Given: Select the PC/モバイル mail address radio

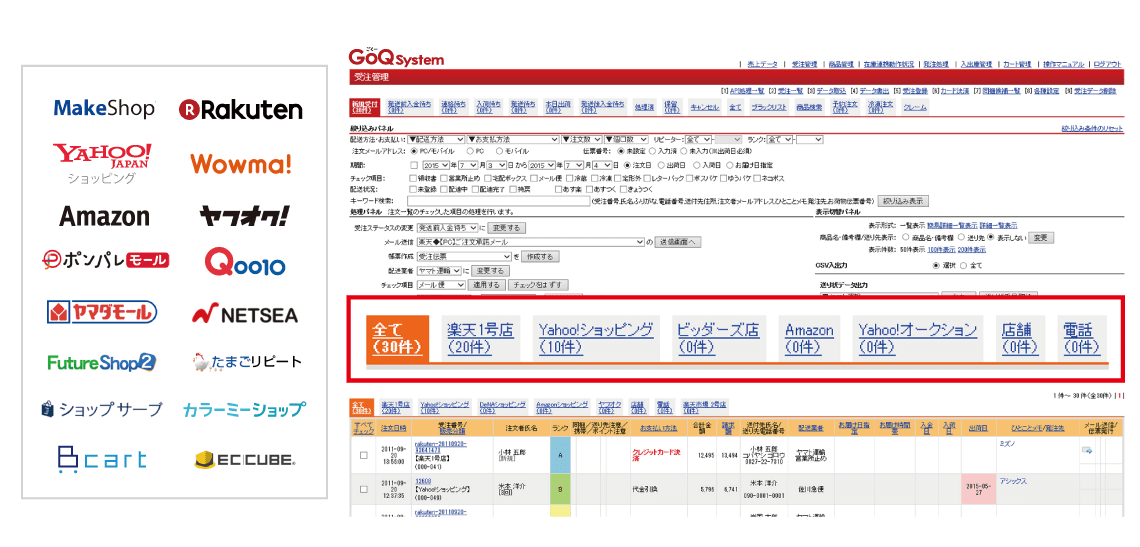Looking at the screenshot, I should click(414, 151).
